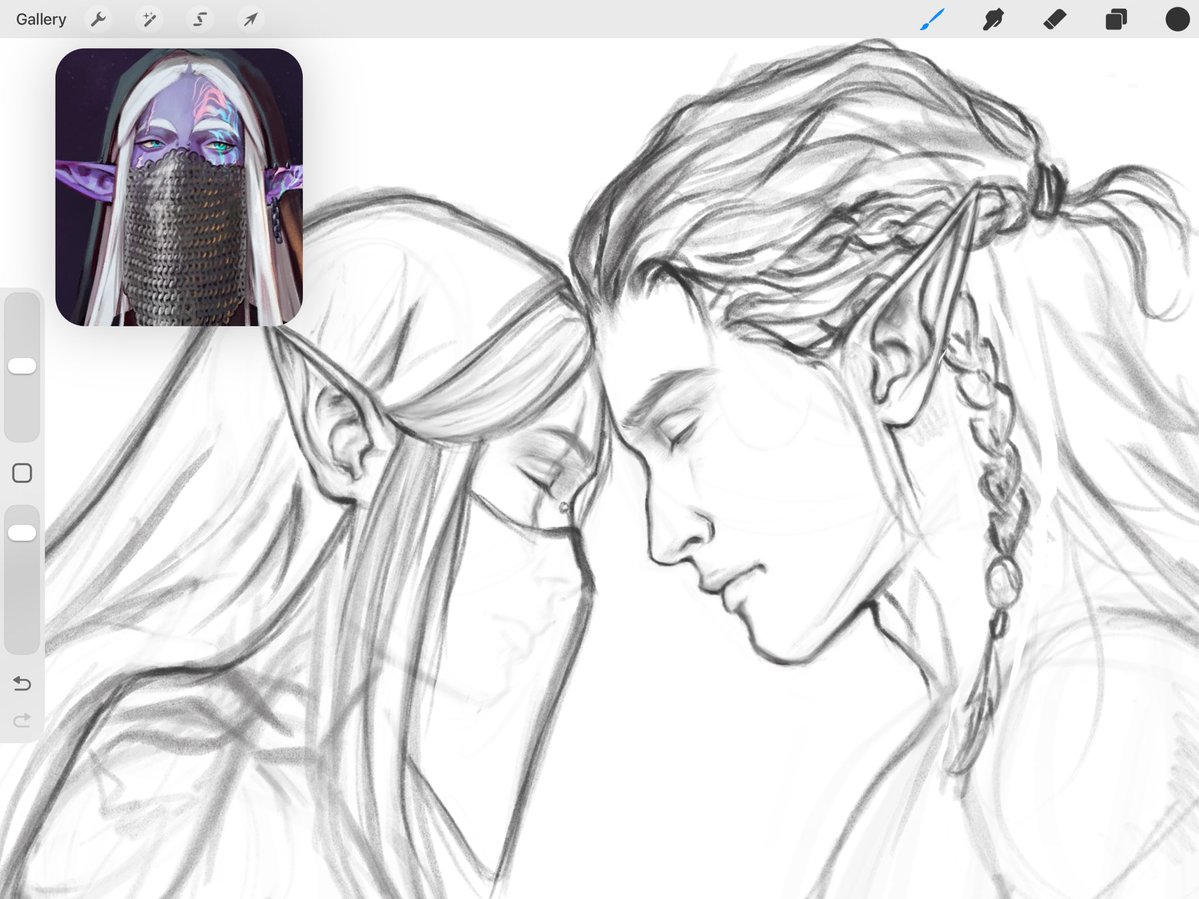
Task: Tap the masked elf reference image
Action: coord(179,187)
